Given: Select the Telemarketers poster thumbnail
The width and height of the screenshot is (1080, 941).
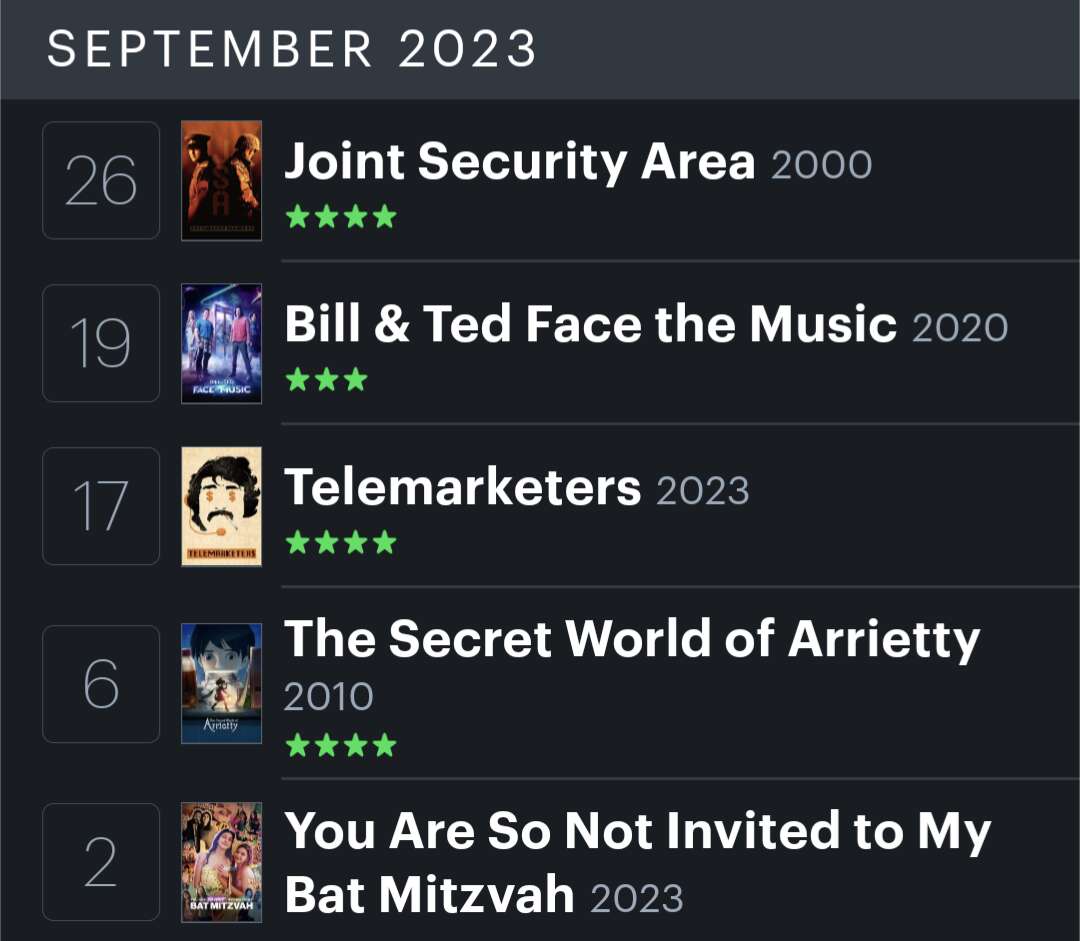Looking at the screenshot, I should pos(221,506).
